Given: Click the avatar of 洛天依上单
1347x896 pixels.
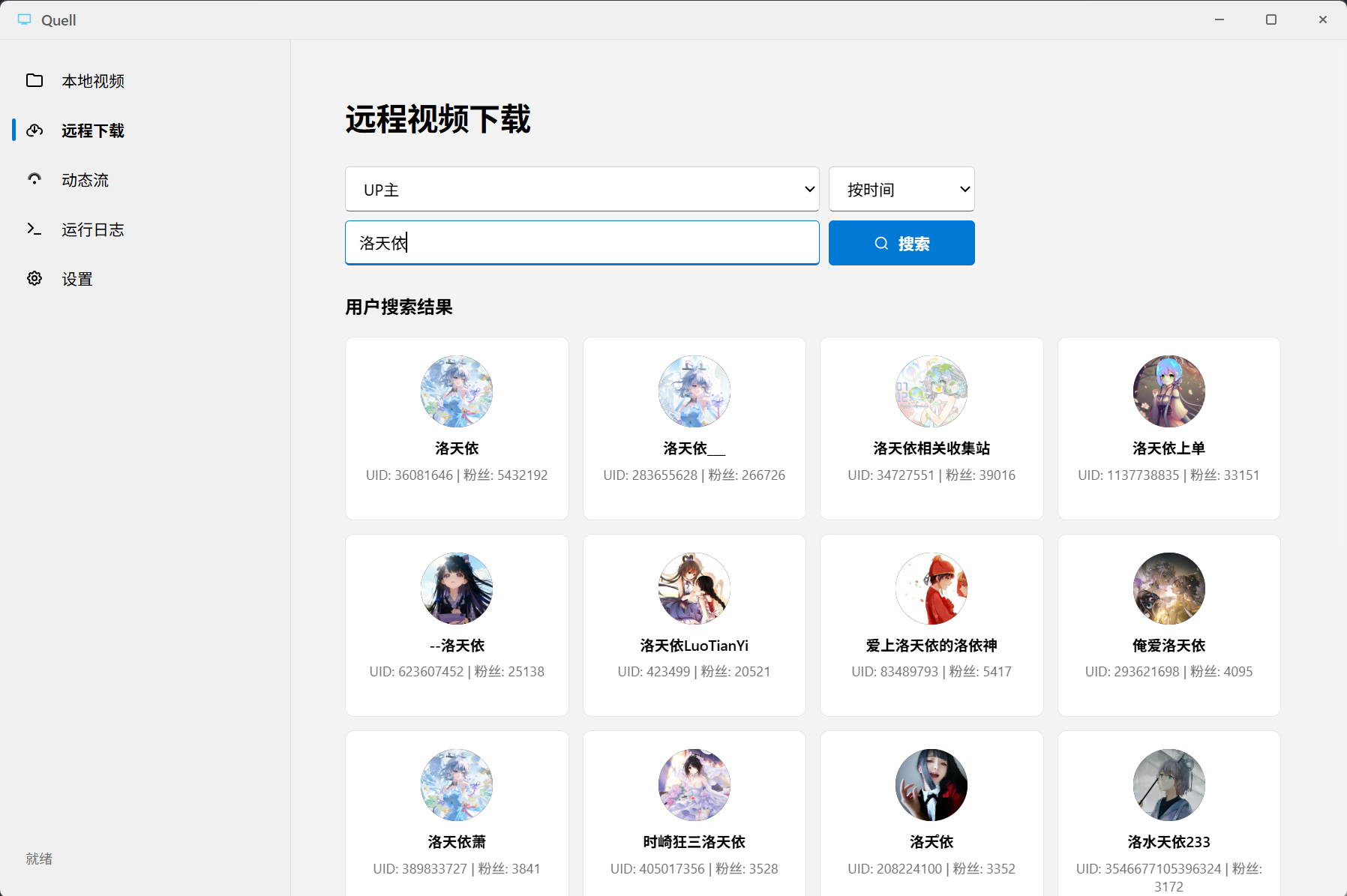Looking at the screenshot, I should (1168, 391).
